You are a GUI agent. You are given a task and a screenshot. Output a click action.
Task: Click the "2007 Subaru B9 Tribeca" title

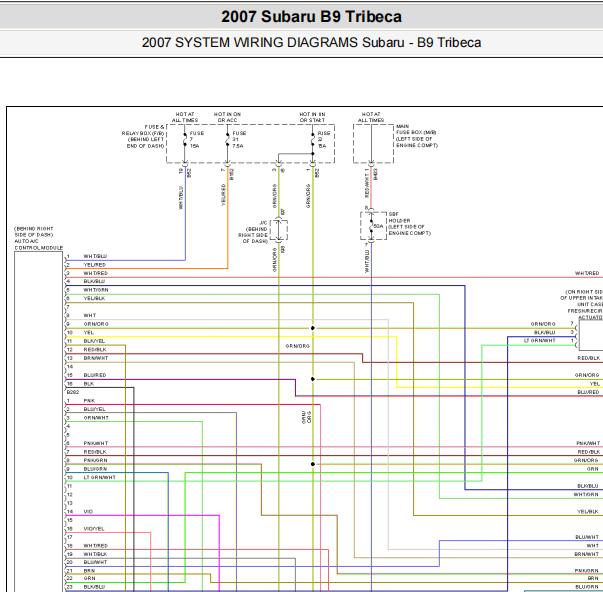[311, 17]
